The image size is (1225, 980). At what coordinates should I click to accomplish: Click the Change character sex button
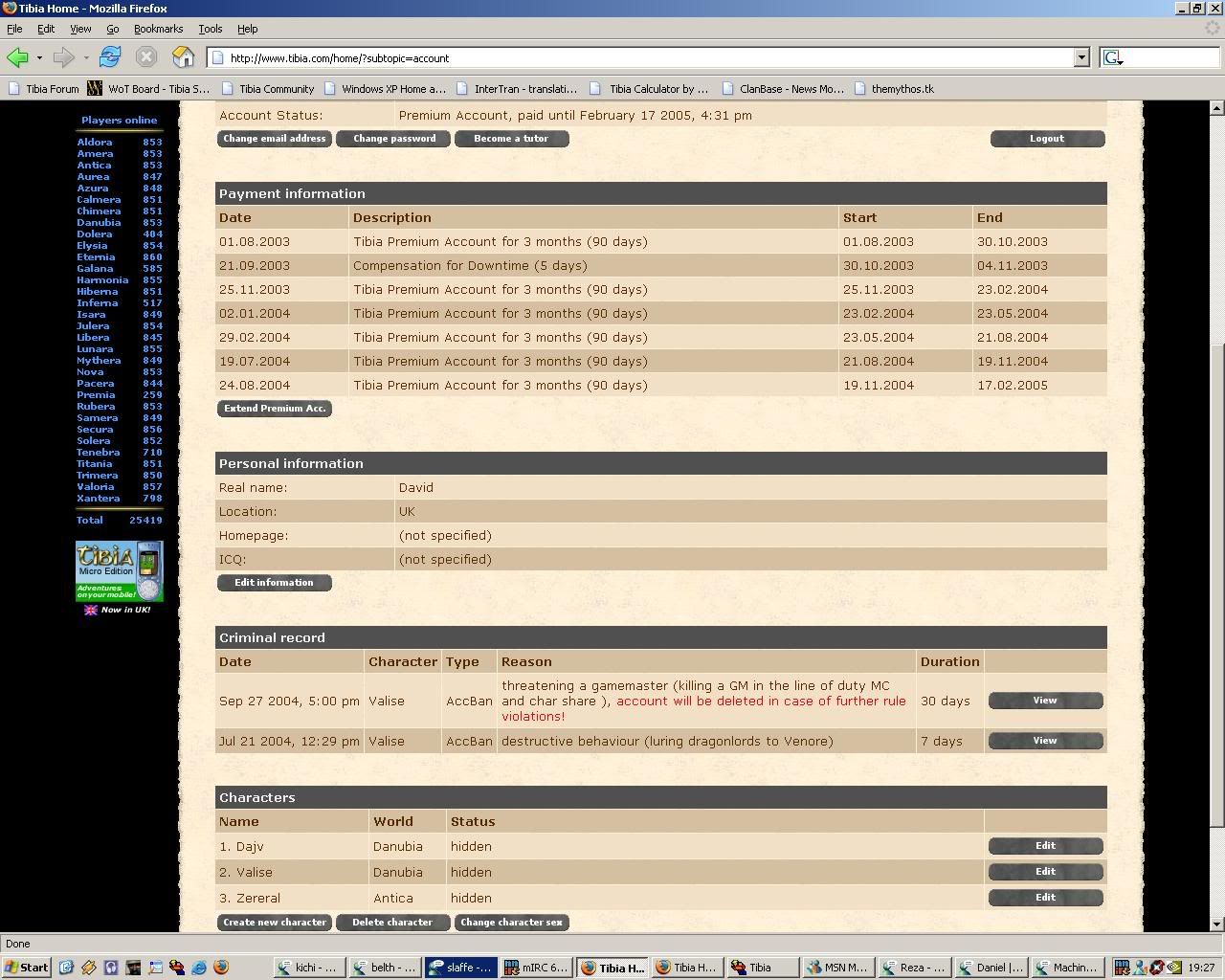click(x=511, y=923)
